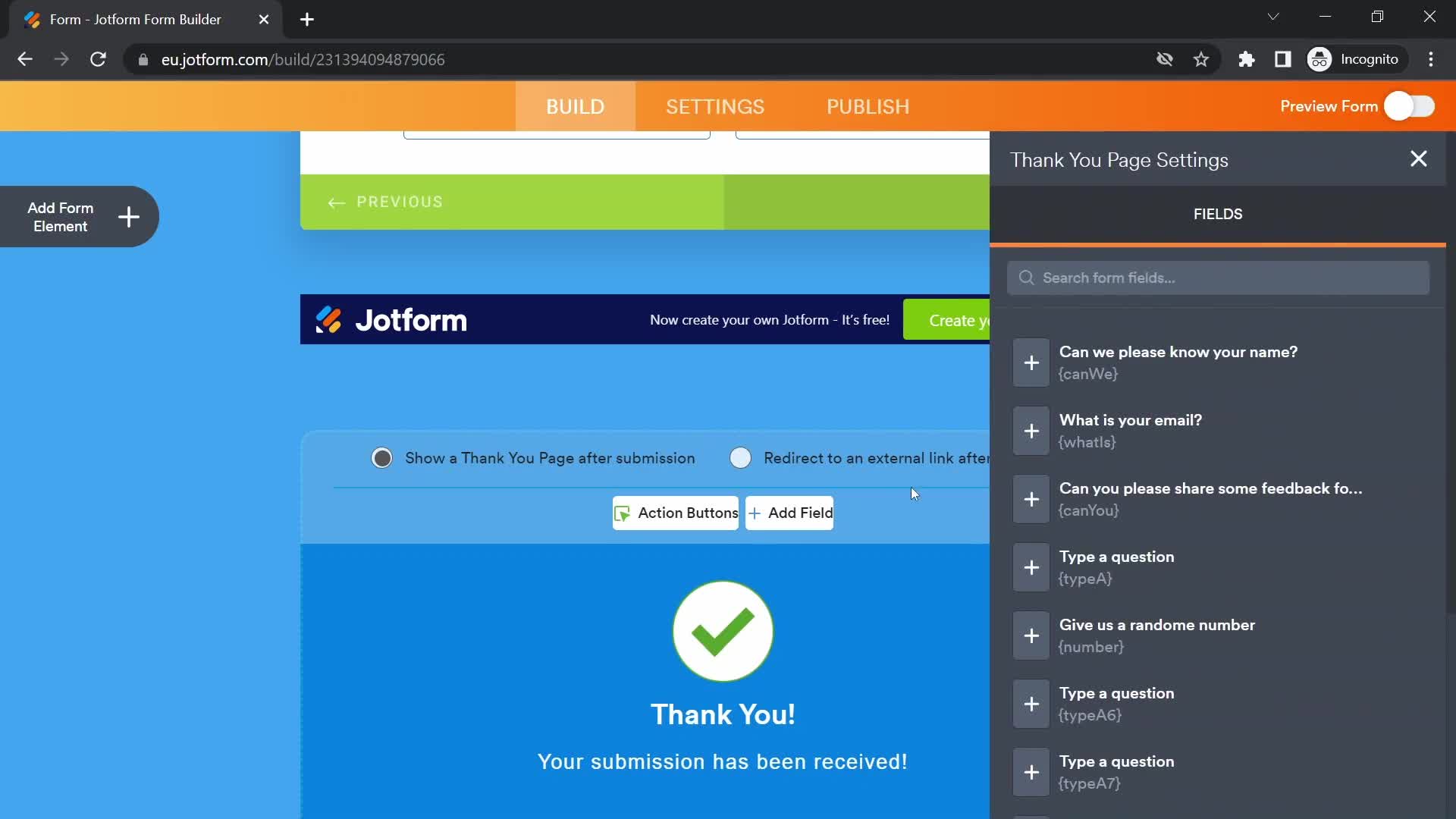Click the green checkmark submission icon
1456x819 pixels.
722,631
